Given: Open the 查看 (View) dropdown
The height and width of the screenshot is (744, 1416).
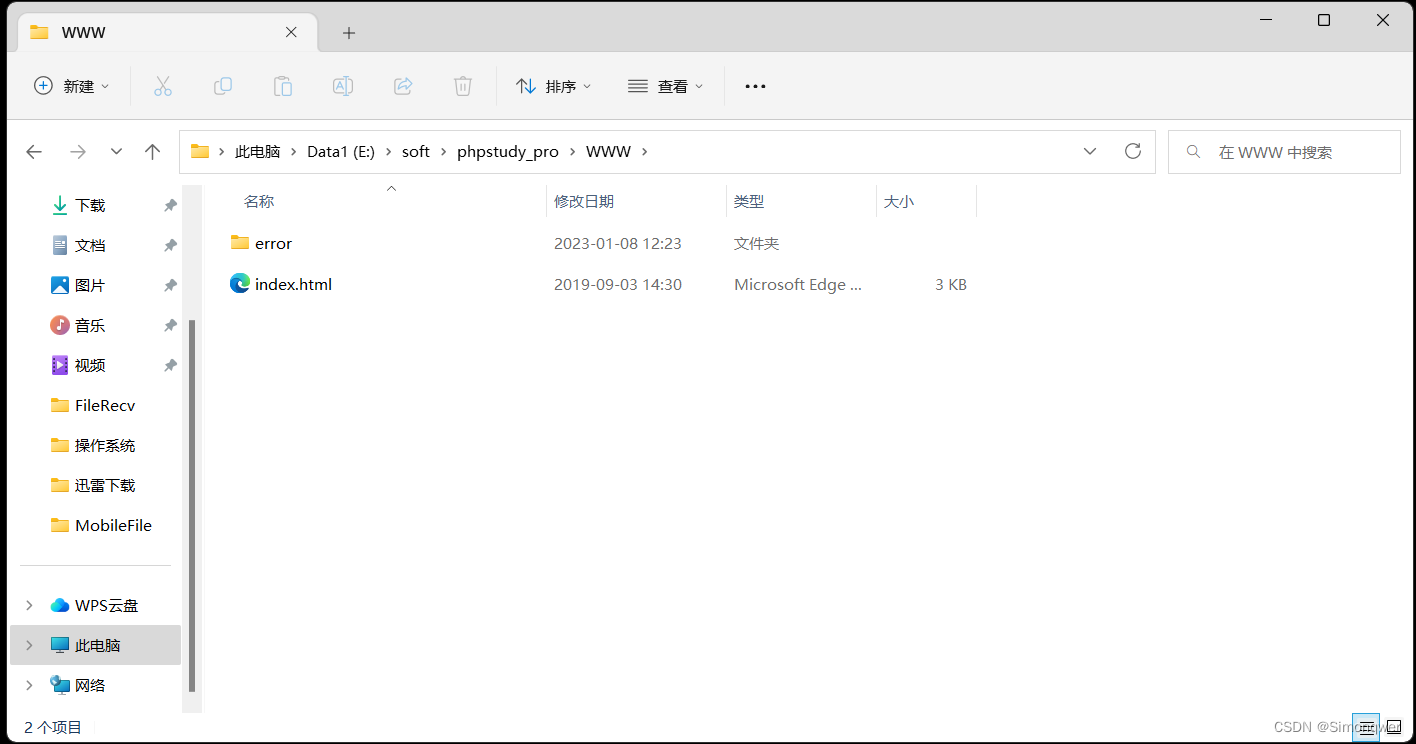Looking at the screenshot, I should coord(666,86).
